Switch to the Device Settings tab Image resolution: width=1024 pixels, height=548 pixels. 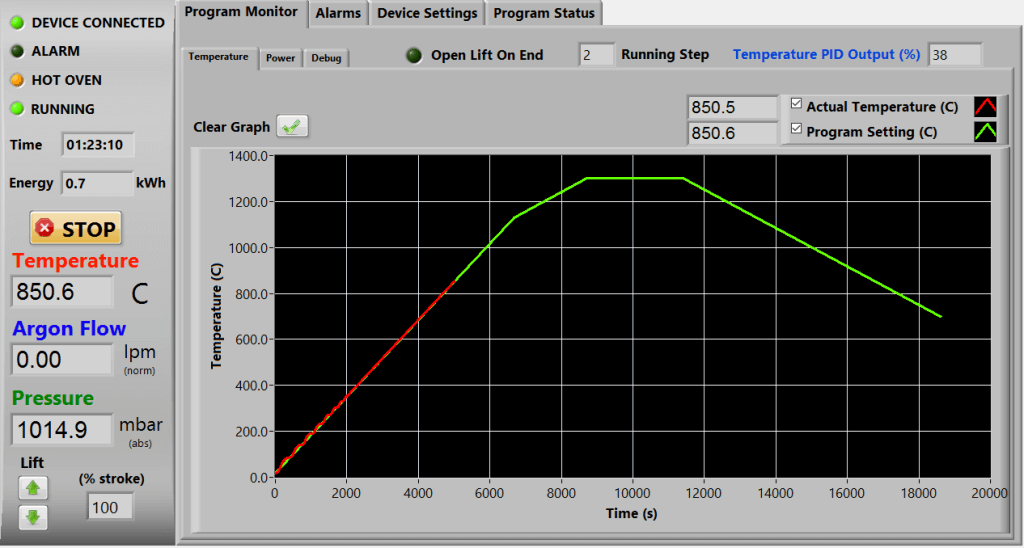[x=427, y=13]
